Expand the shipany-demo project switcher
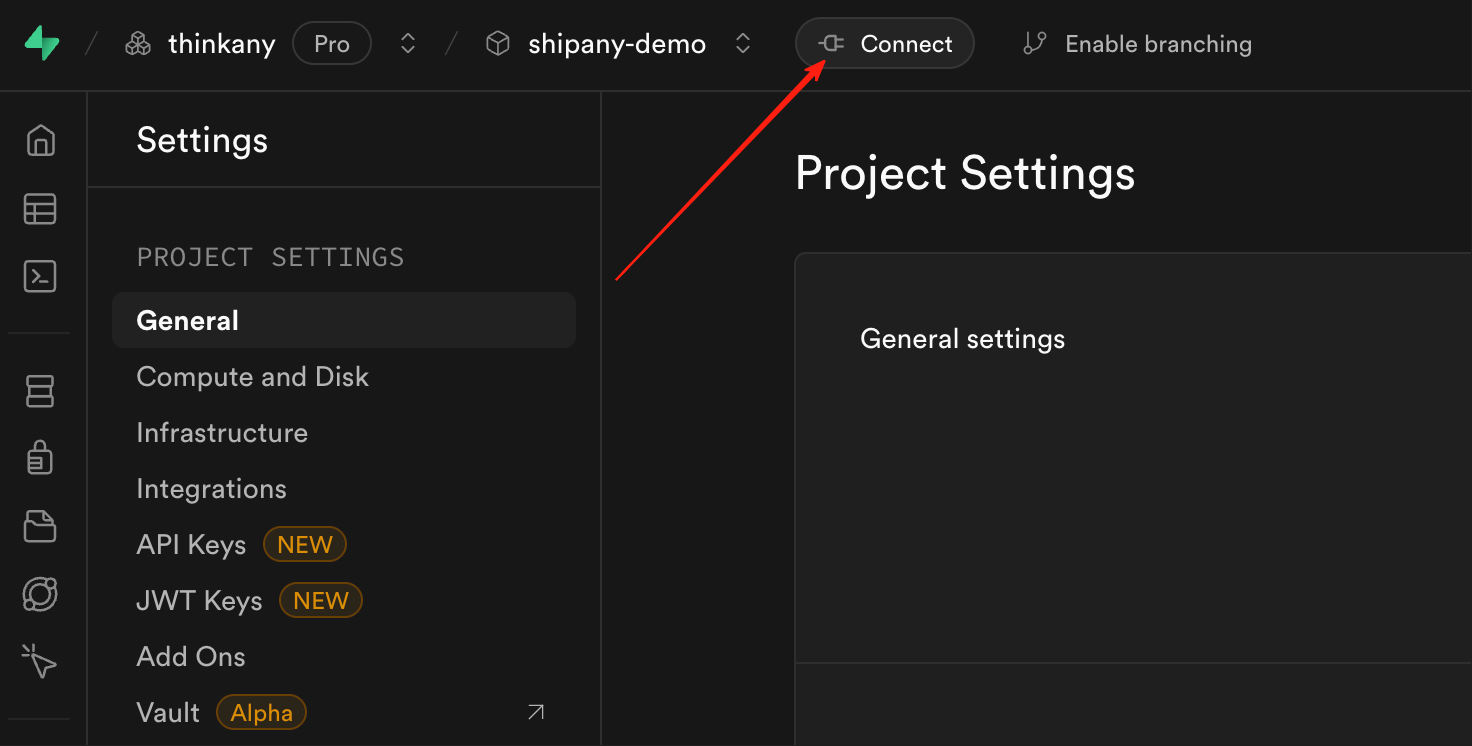 (x=742, y=44)
